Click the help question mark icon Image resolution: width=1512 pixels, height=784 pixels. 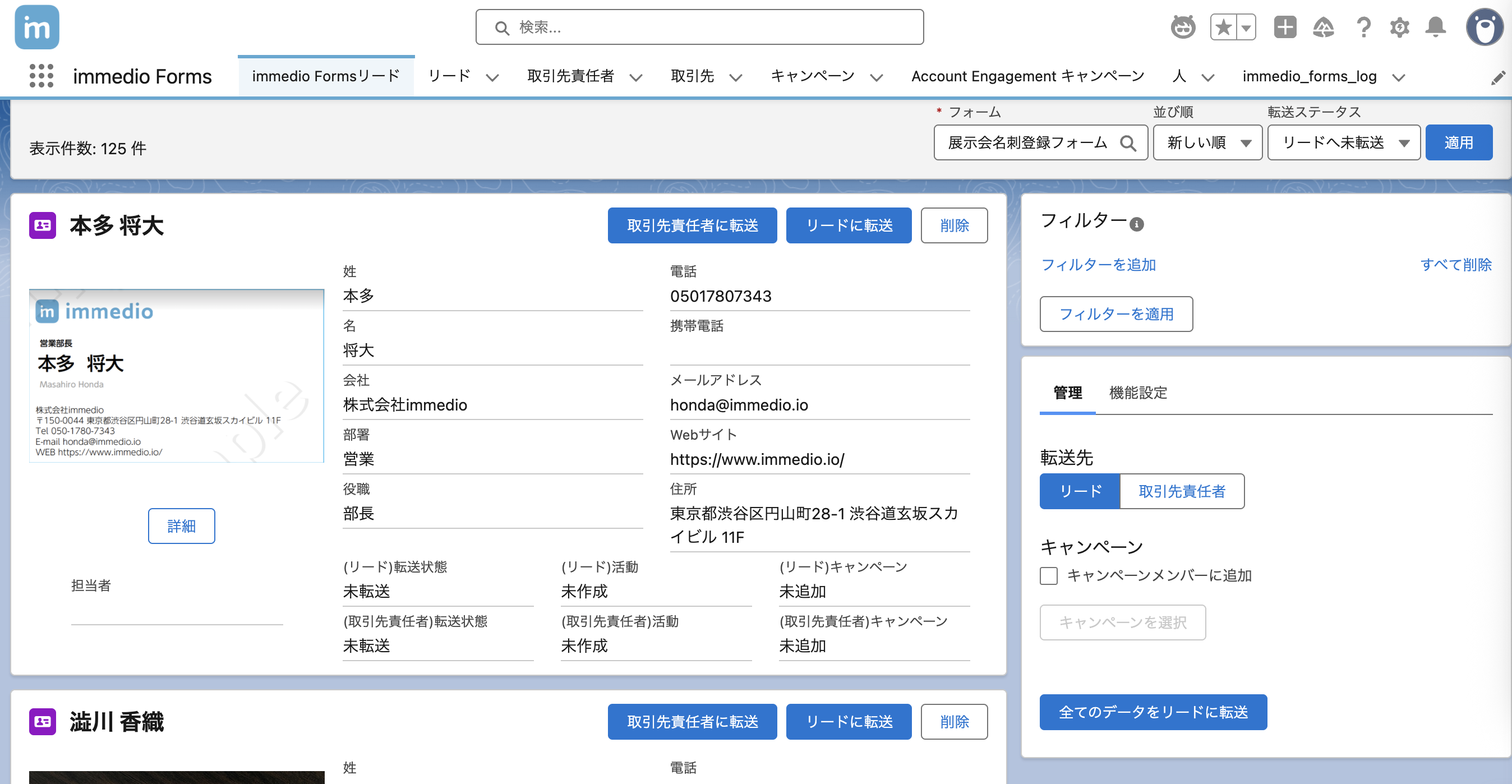point(1363,27)
